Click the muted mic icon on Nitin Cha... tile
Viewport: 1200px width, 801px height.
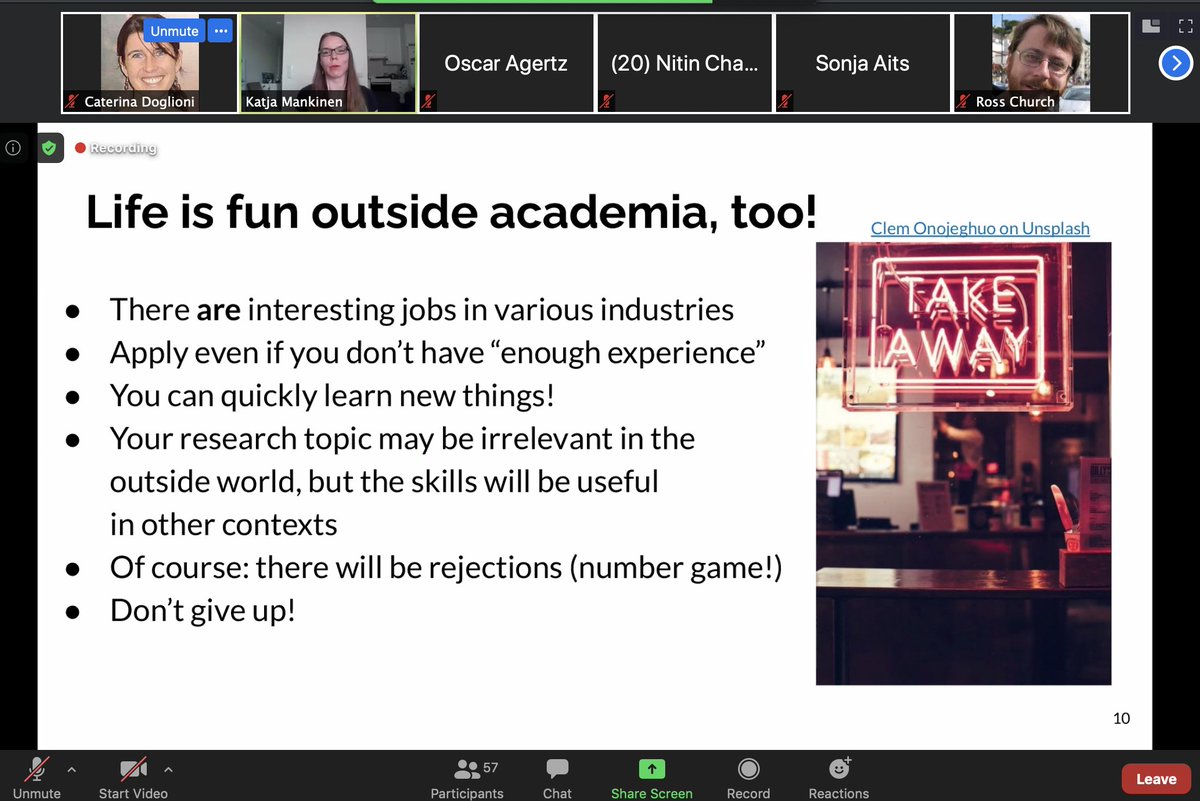point(607,101)
